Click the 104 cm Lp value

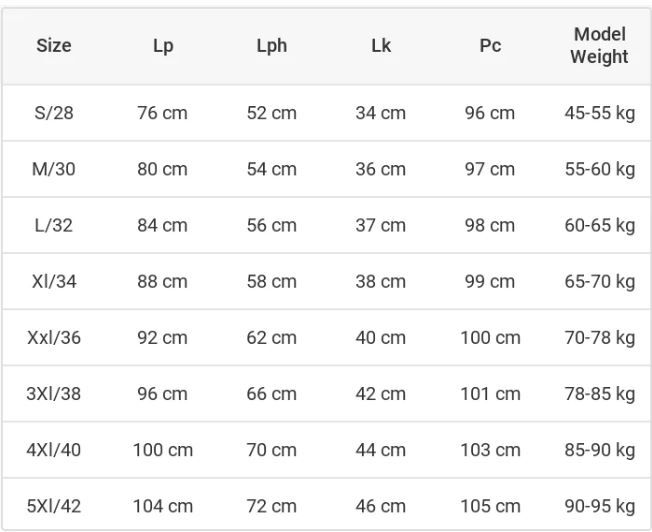(x=163, y=506)
